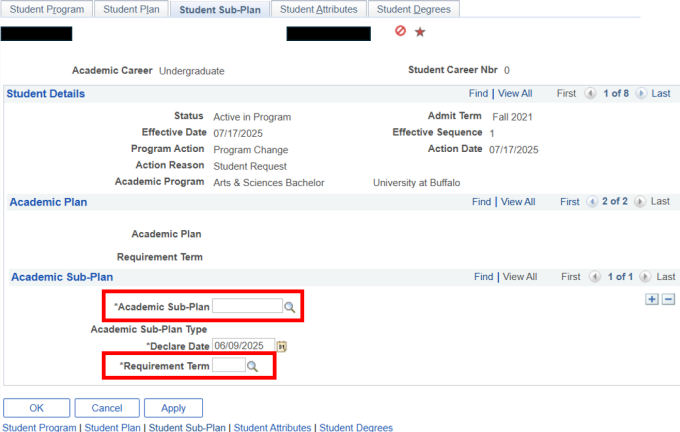Select the Student Degrees tab
Screen dimensions: 680x432
pos(414,9)
